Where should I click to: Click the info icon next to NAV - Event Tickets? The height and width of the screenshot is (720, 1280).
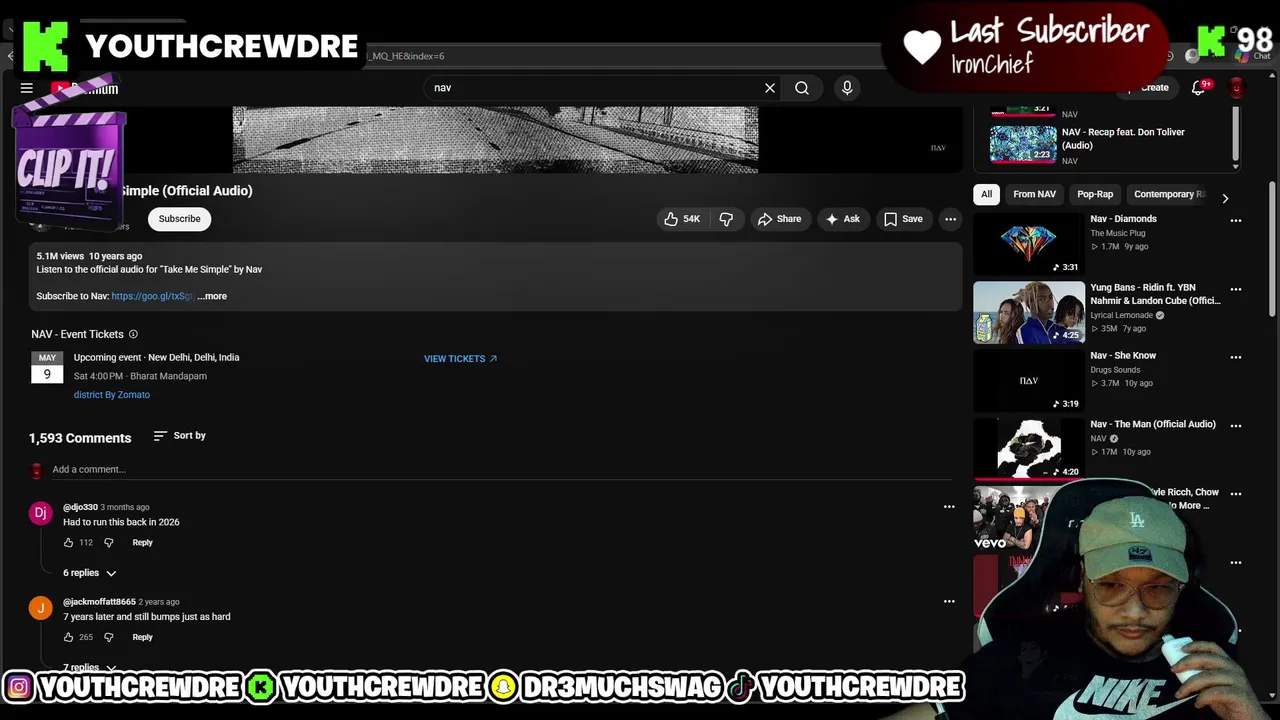[133, 334]
